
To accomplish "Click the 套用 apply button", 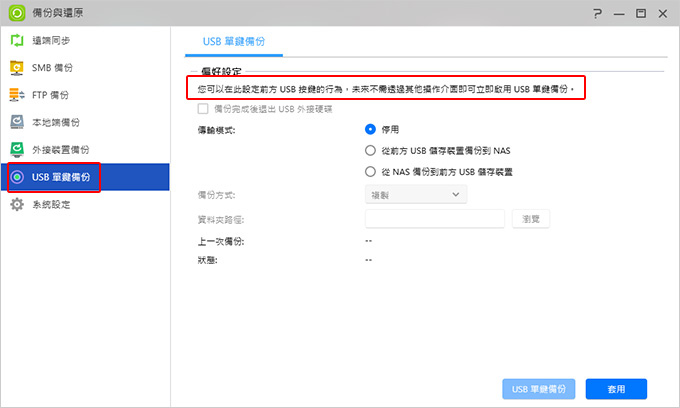I will click(616, 389).
